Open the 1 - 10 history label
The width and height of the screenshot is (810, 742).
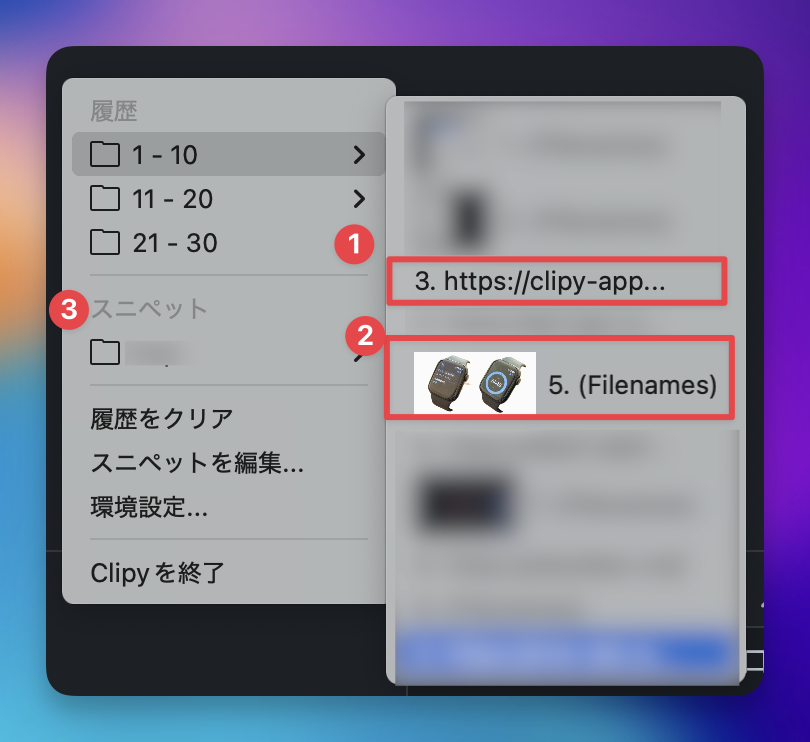point(164,154)
